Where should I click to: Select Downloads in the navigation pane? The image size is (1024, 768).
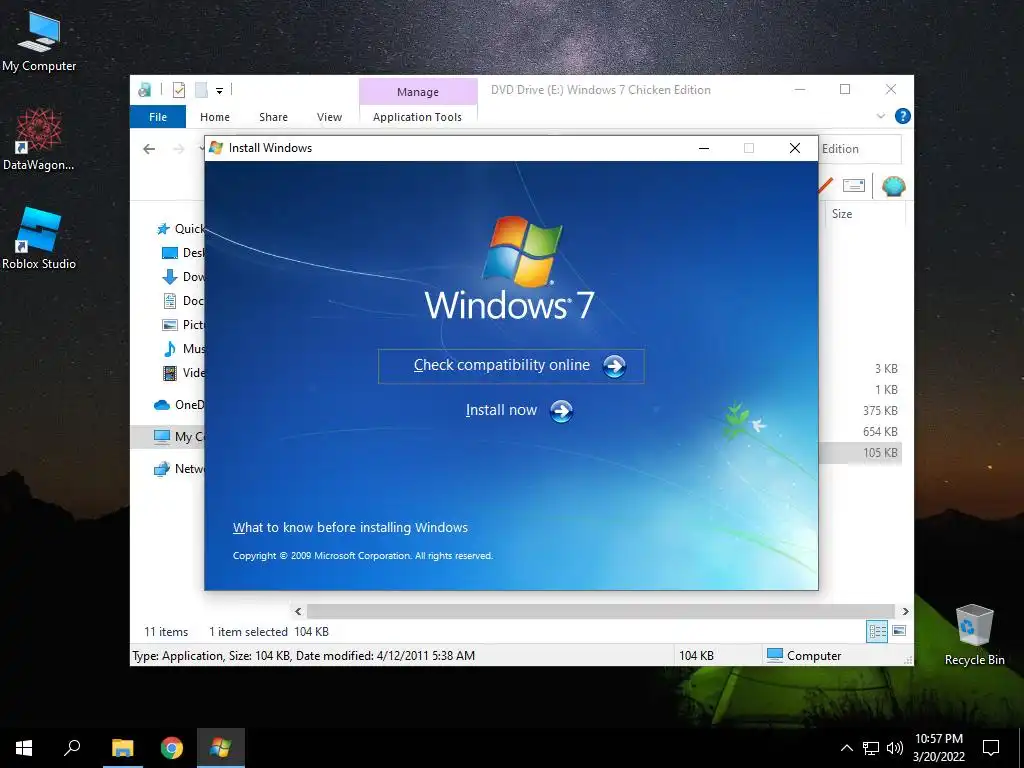pyautogui.click(x=182, y=277)
